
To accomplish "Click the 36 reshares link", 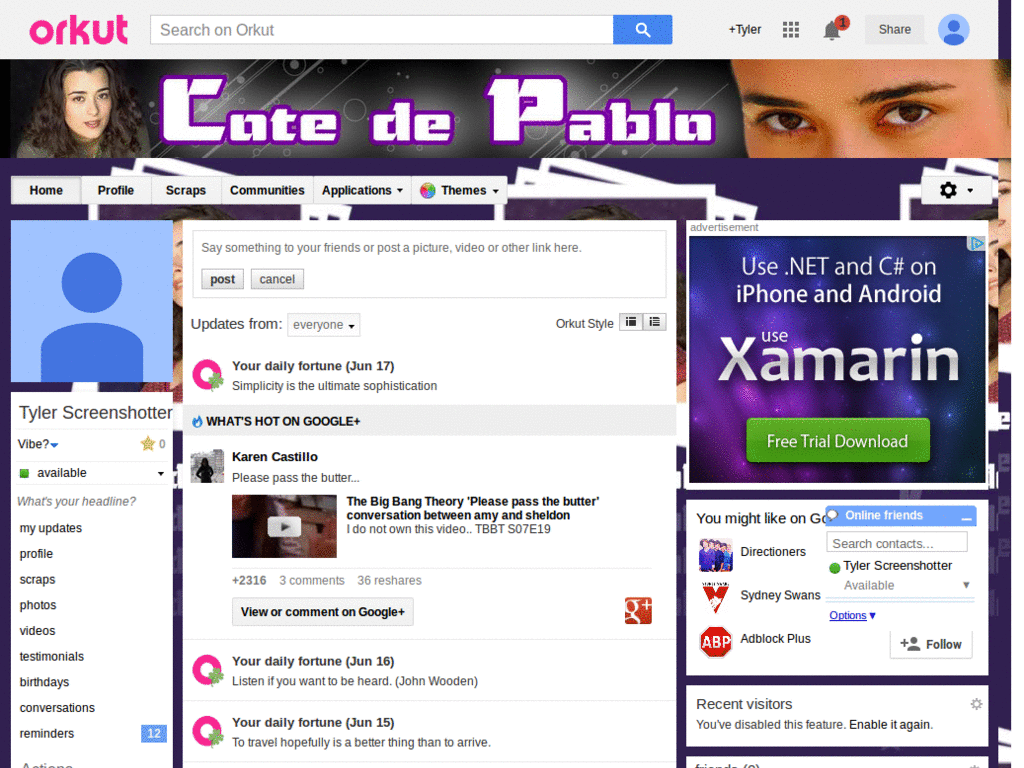I will pos(389,580).
